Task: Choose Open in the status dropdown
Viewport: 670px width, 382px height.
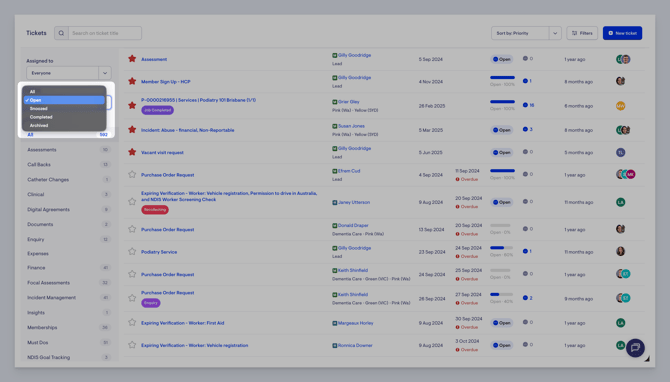Action: click(x=64, y=100)
